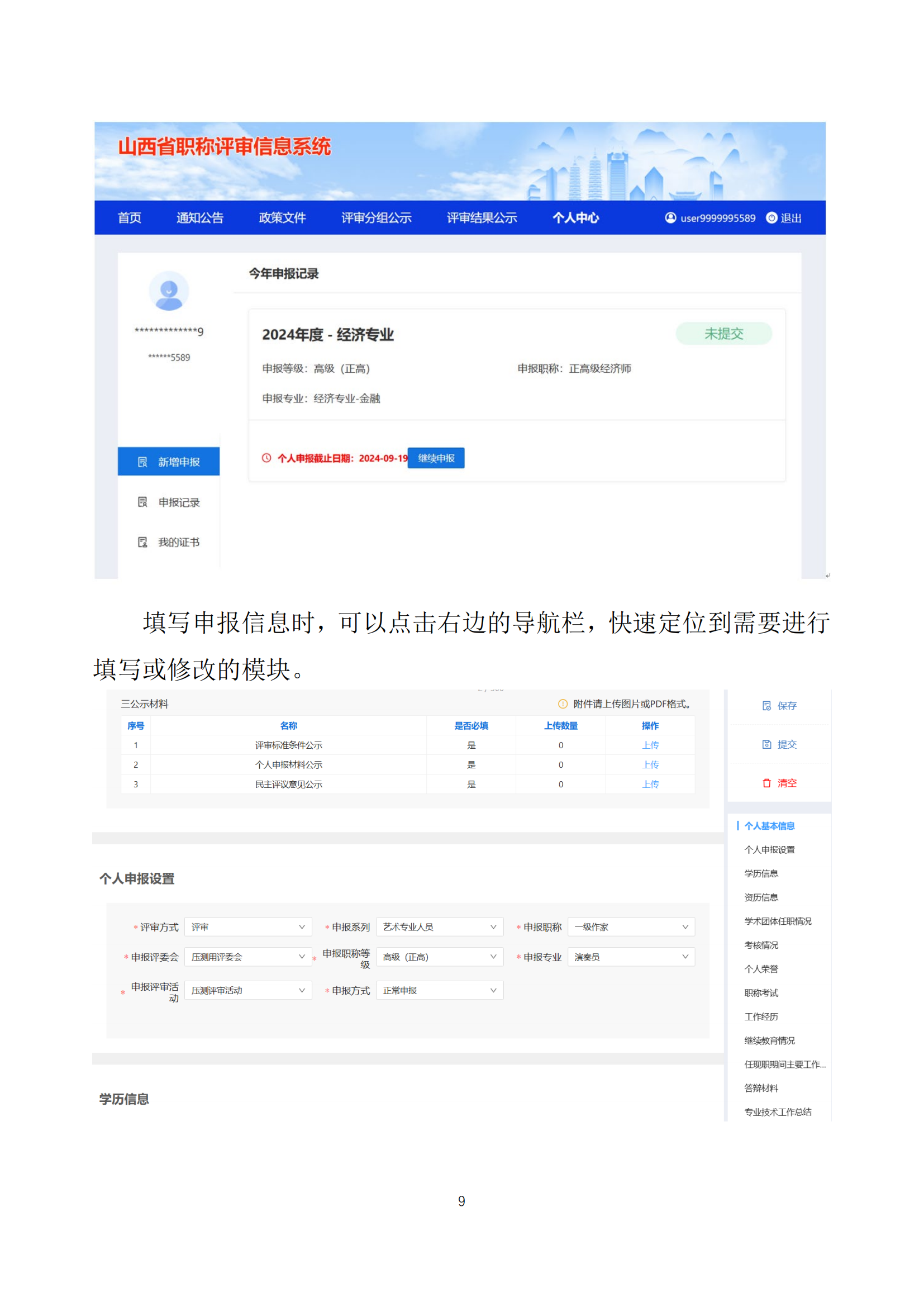Image resolution: width=924 pixels, height=1307 pixels.
Task: Click the 申报记录 sidebar icon
Action: pos(142,501)
